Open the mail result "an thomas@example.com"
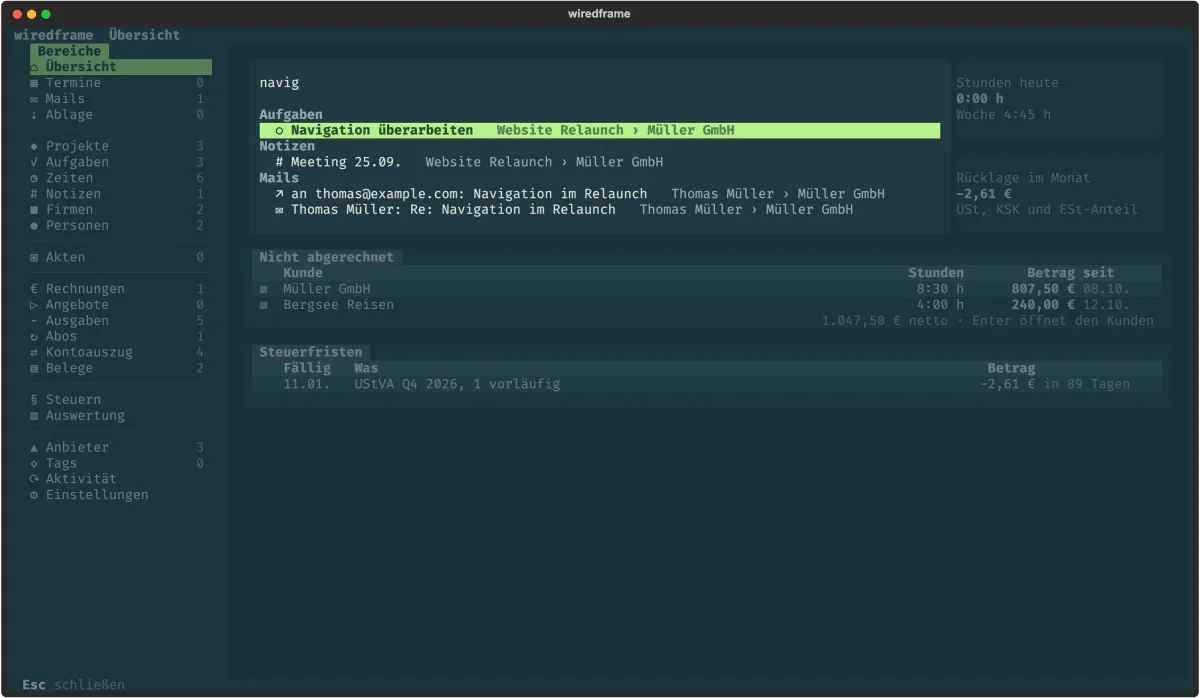The height and width of the screenshot is (698, 1200). point(599,194)
